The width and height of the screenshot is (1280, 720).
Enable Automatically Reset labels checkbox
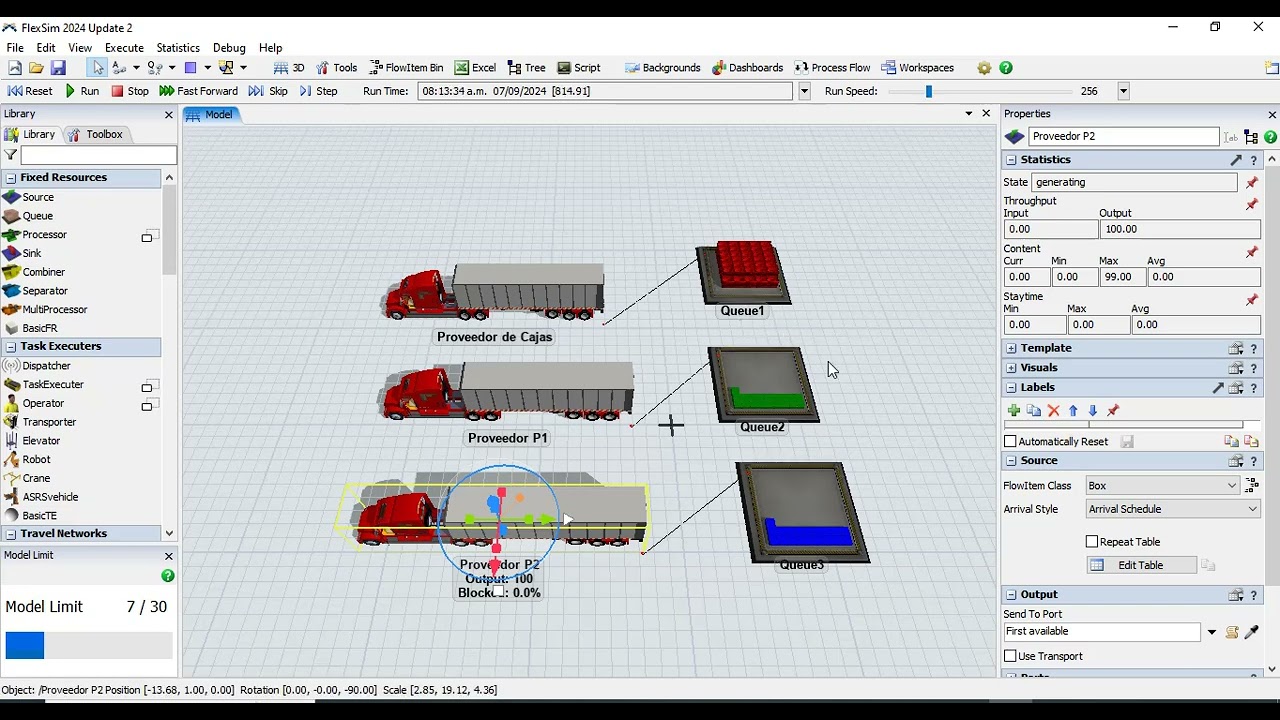point(1010,442)
